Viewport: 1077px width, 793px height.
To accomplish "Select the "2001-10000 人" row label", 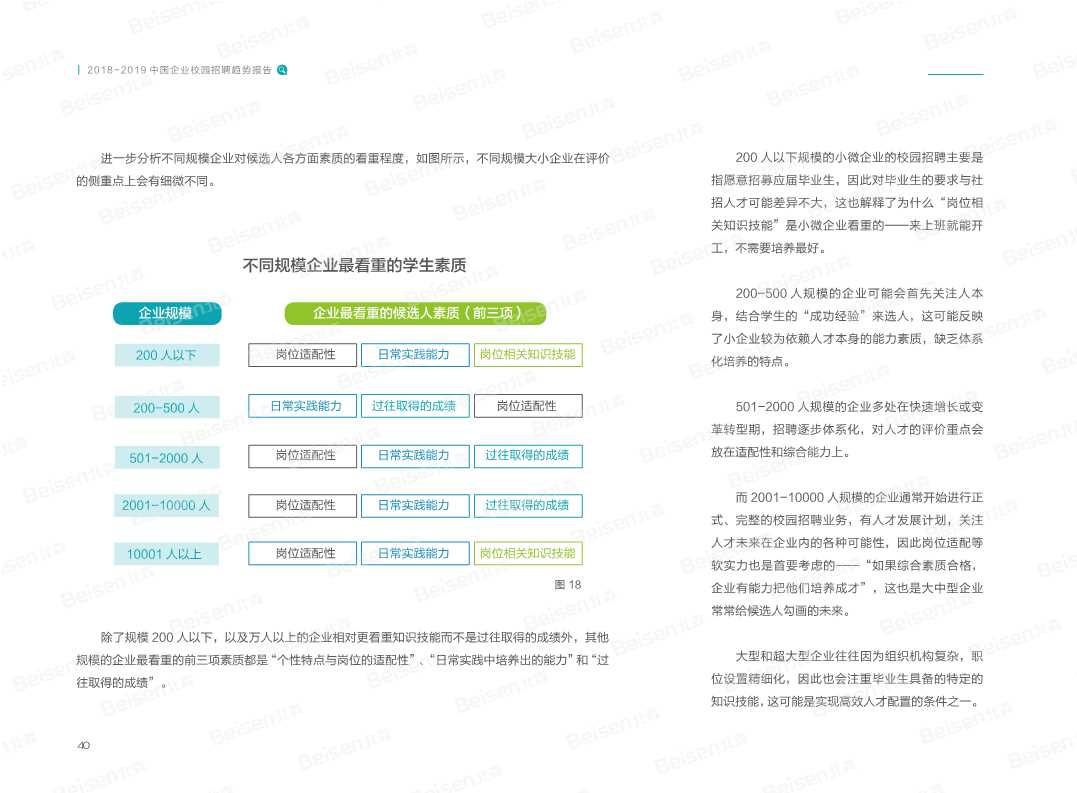I will (166, 505).
